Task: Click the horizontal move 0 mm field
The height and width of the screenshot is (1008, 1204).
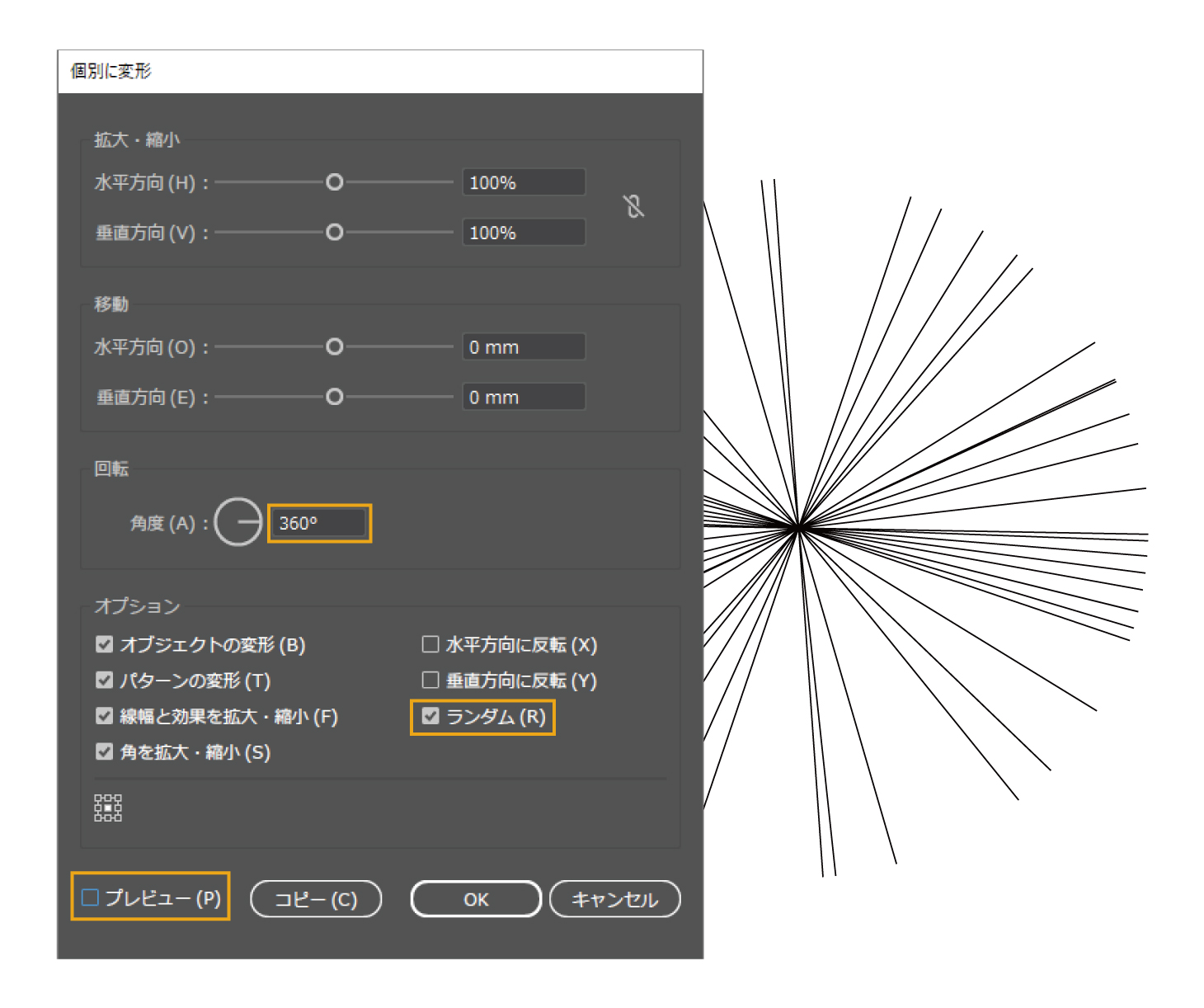Action: pos(524,347)
